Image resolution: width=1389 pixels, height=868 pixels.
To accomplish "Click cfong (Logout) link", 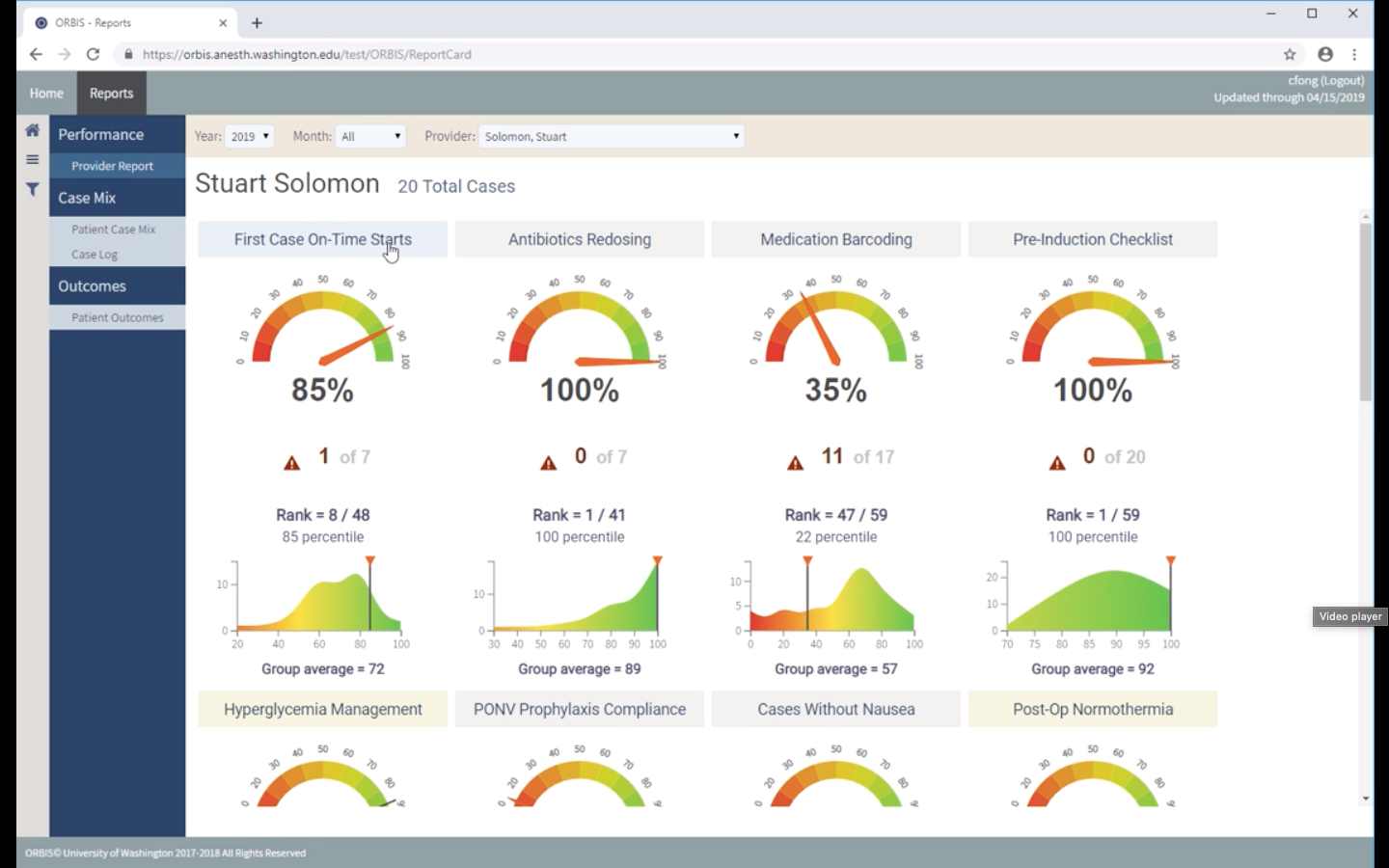I will pos(1326,81).
